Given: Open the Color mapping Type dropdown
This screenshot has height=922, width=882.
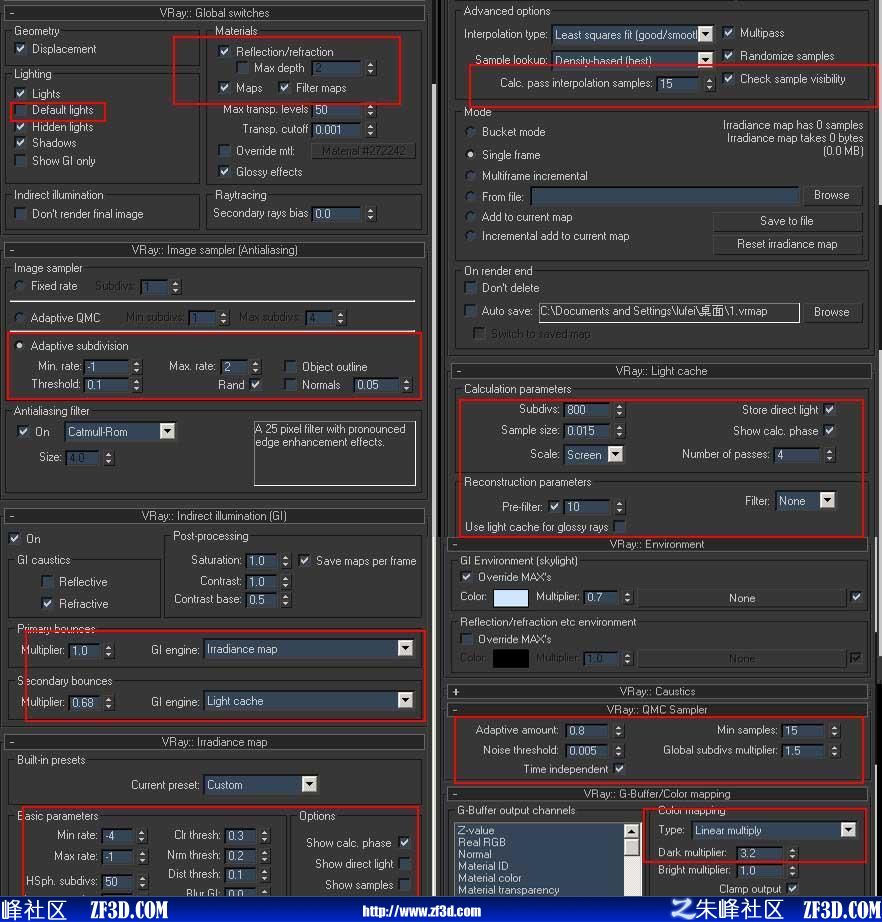Looking at the screenshot, I should (848, 830).
